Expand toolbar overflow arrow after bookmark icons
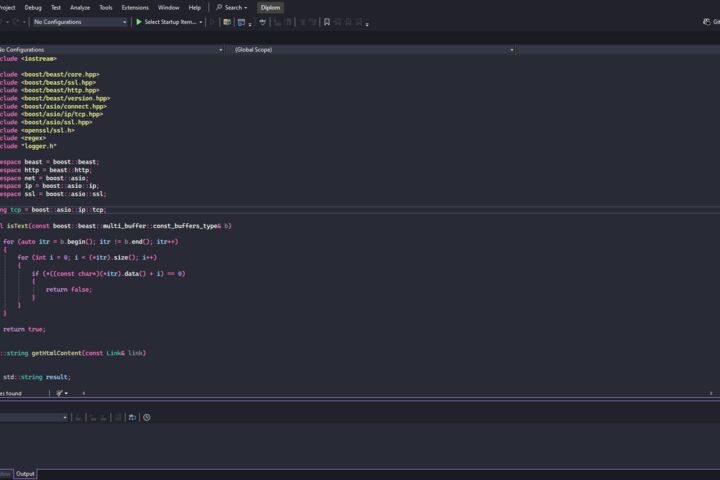720x480 pixels. [367, 24]
